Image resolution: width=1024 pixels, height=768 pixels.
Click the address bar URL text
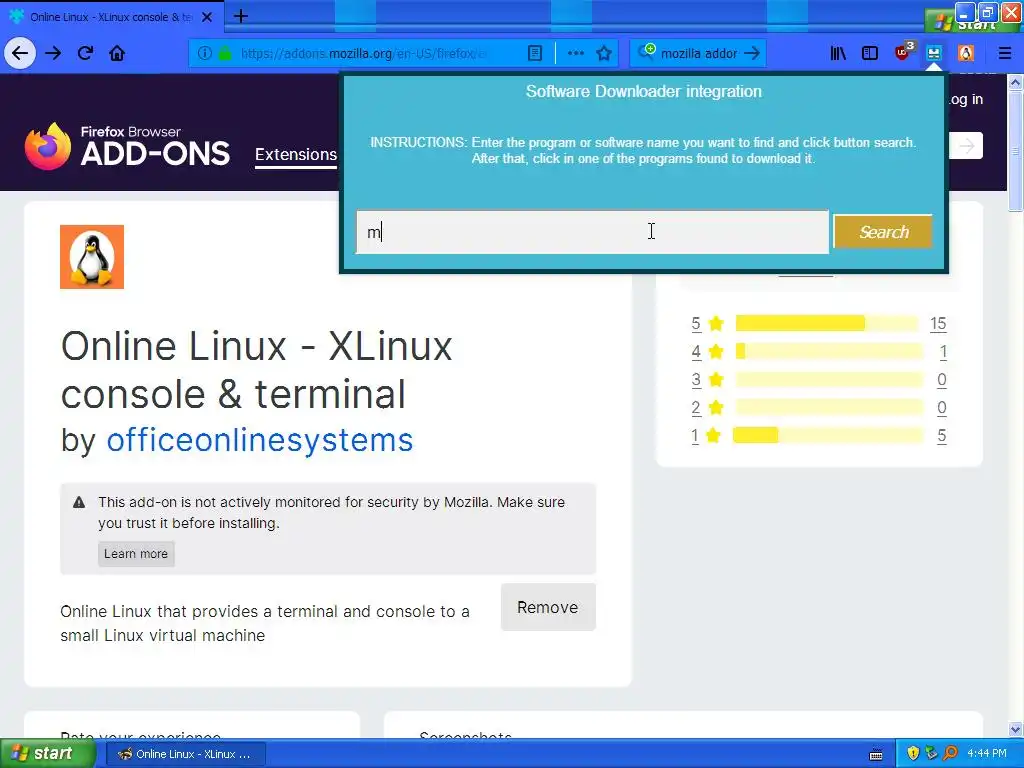(364, 53)
